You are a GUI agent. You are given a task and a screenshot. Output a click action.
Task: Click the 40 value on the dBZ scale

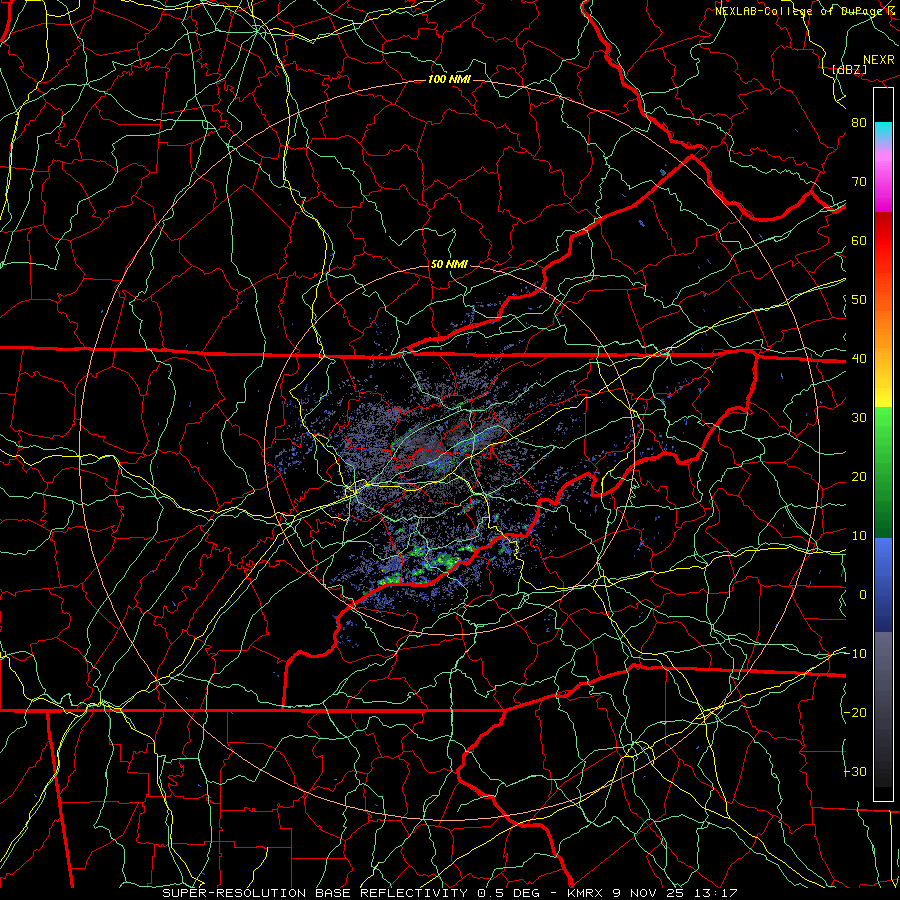859,359
